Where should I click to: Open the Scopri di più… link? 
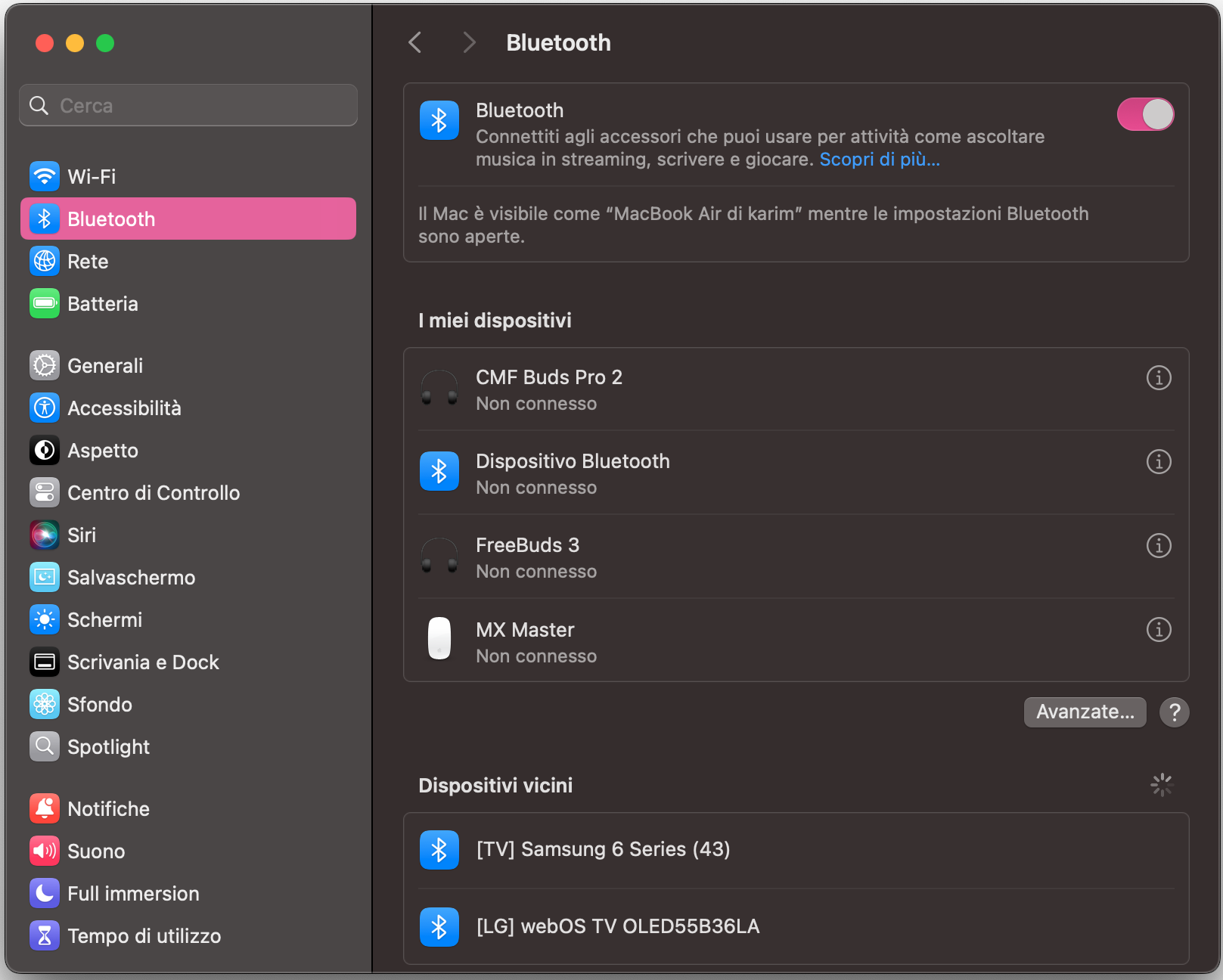pos(880,160)
